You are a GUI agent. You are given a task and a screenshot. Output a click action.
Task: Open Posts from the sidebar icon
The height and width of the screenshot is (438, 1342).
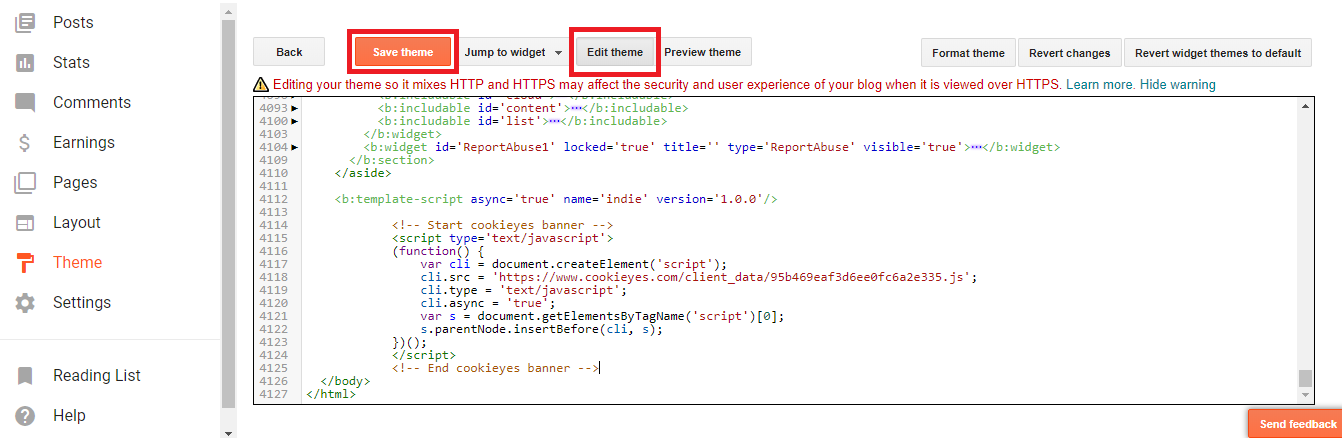coord(25,22)
